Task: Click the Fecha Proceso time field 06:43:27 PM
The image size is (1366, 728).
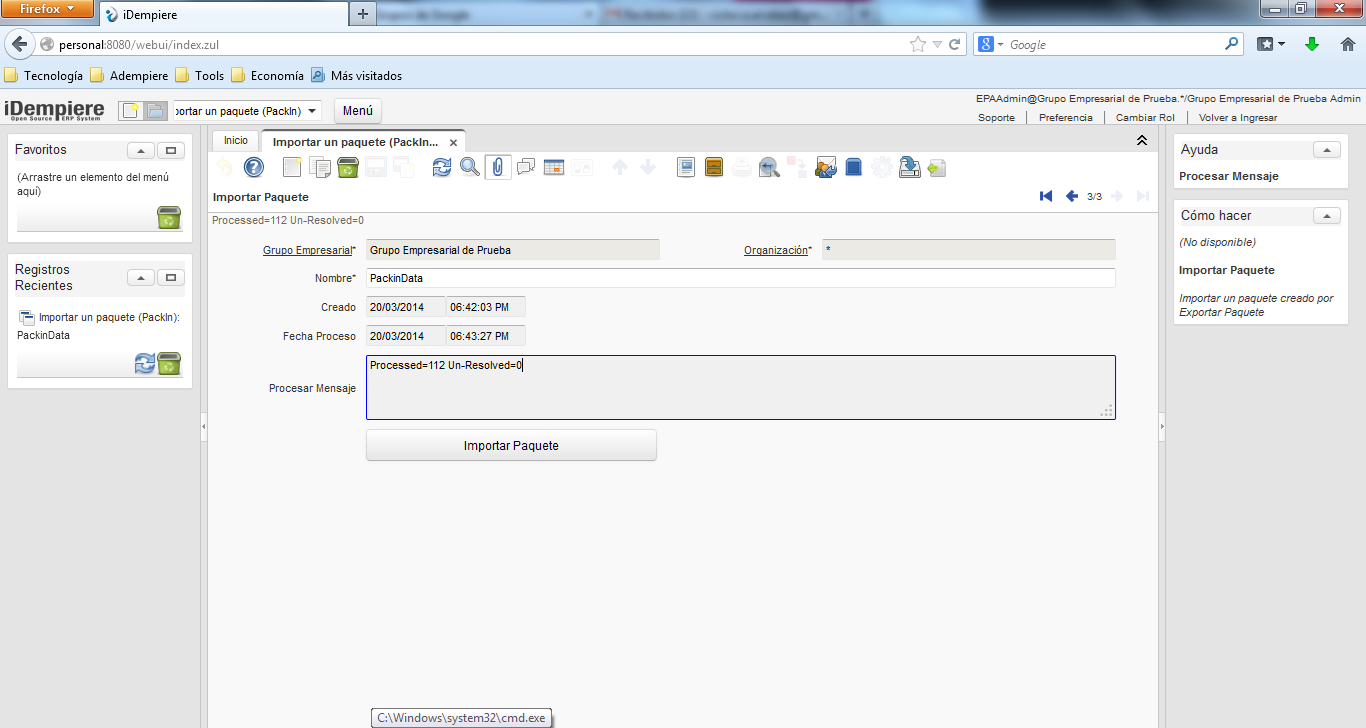Action: click(x=486, y=336)
